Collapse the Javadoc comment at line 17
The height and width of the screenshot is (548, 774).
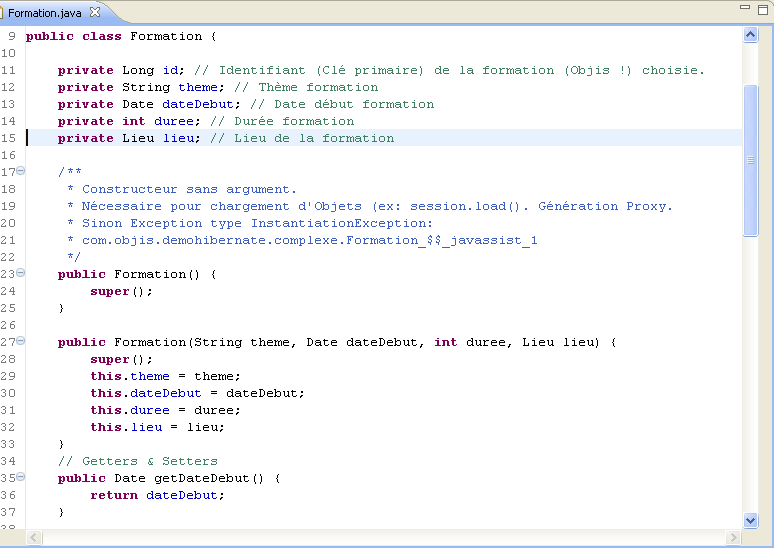point(21,171)
